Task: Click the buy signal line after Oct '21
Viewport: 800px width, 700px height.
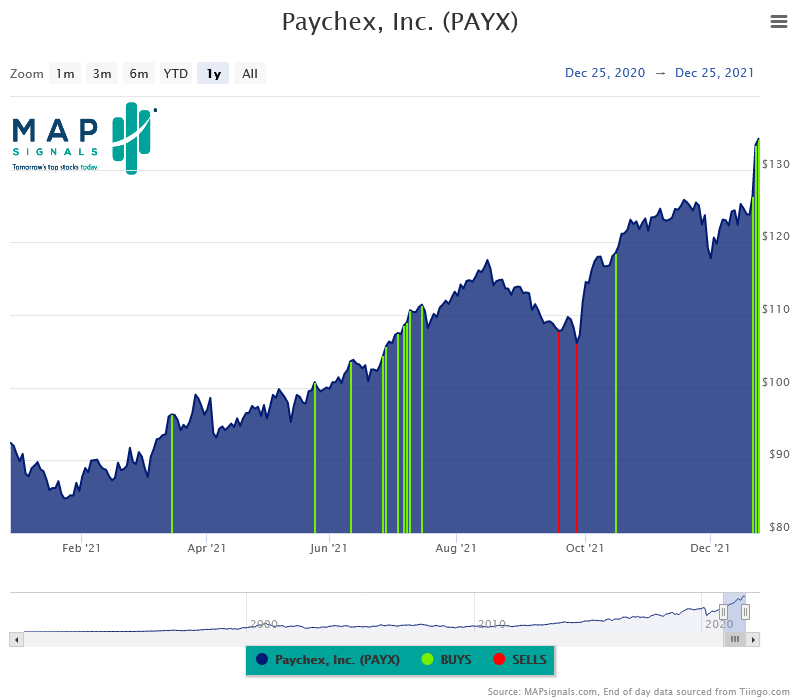Action: tap(616, 393)
